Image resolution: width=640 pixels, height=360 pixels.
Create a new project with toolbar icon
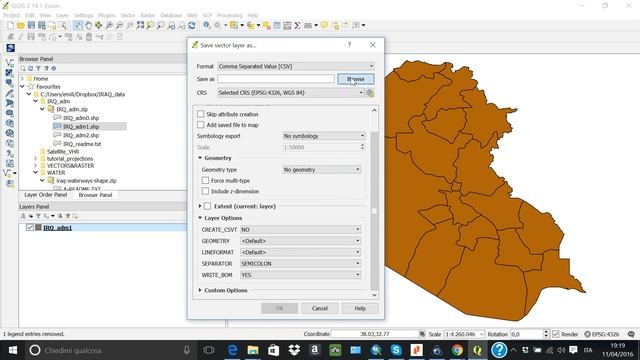(x=11, y=25)
